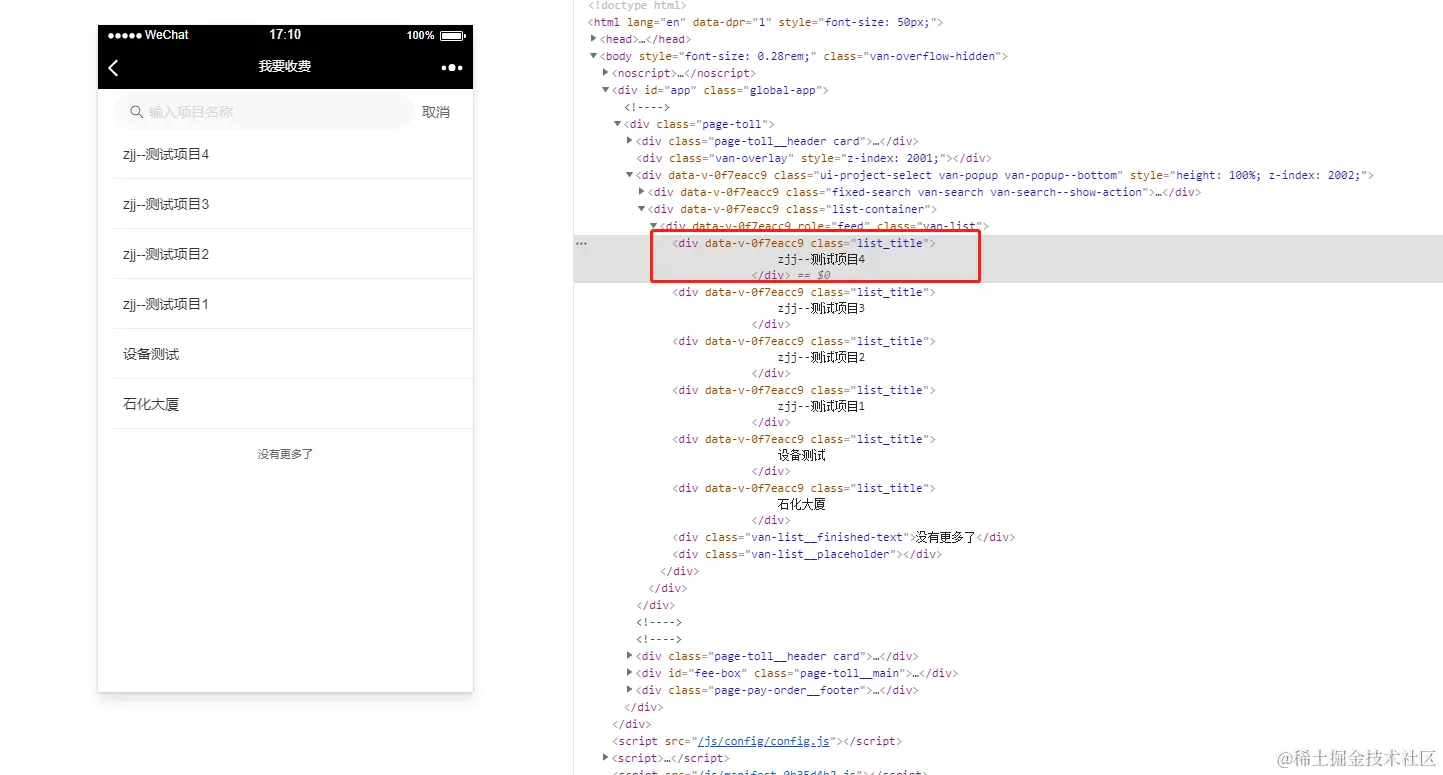Collapse the van-list feed div

[654, 226]
